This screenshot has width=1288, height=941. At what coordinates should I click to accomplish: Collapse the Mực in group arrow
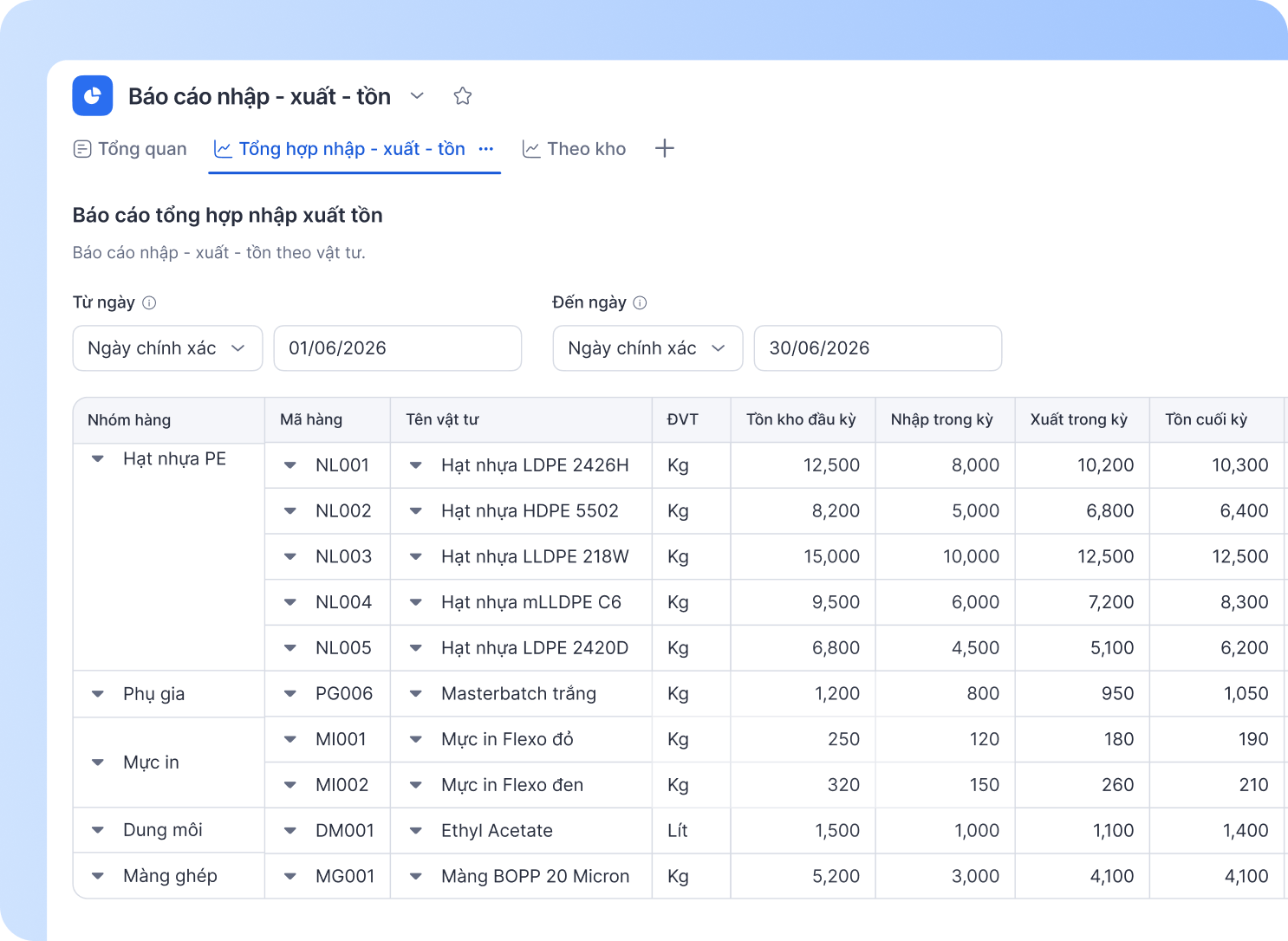(x=98, y=763)
